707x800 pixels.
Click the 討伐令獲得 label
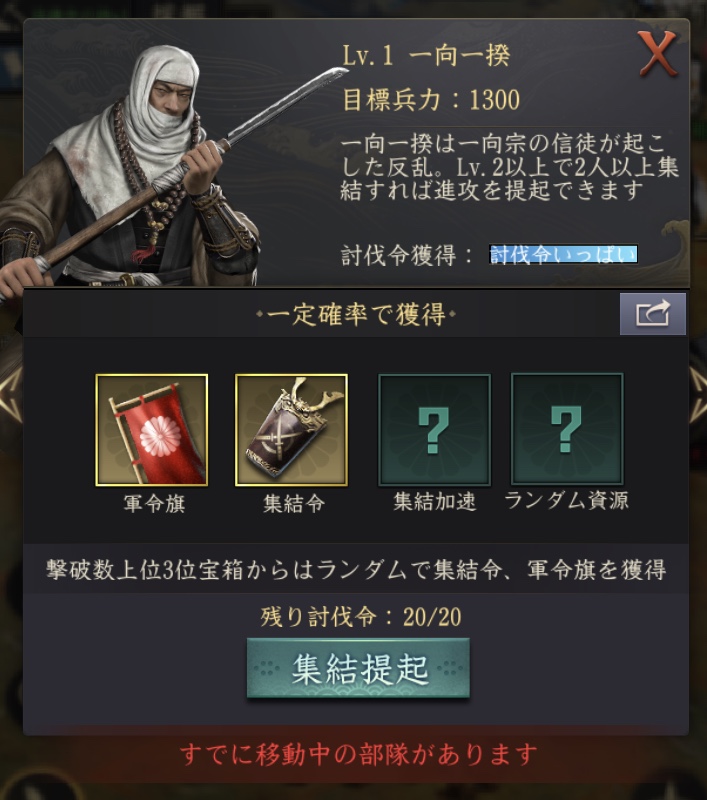[x=407, y=255]
